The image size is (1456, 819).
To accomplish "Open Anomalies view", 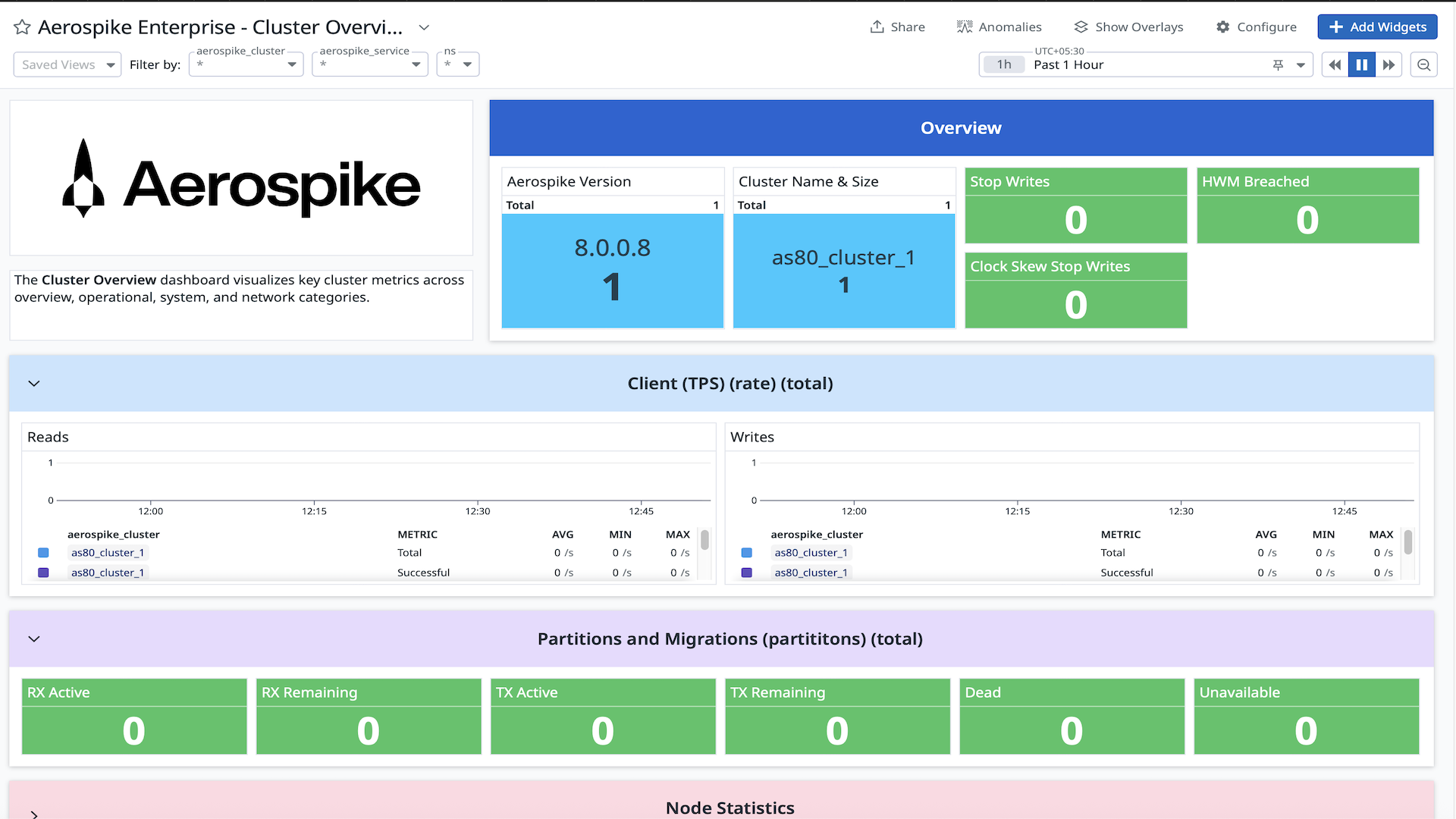I will tap(999, 27).
